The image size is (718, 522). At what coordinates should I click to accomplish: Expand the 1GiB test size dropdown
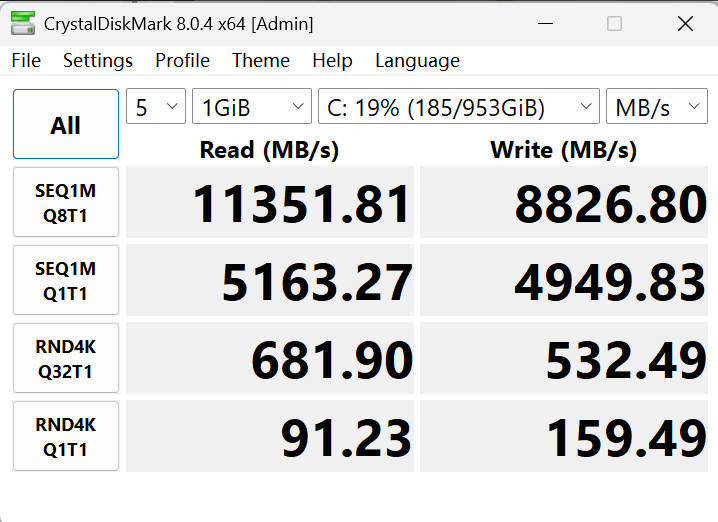click(252, 108)
